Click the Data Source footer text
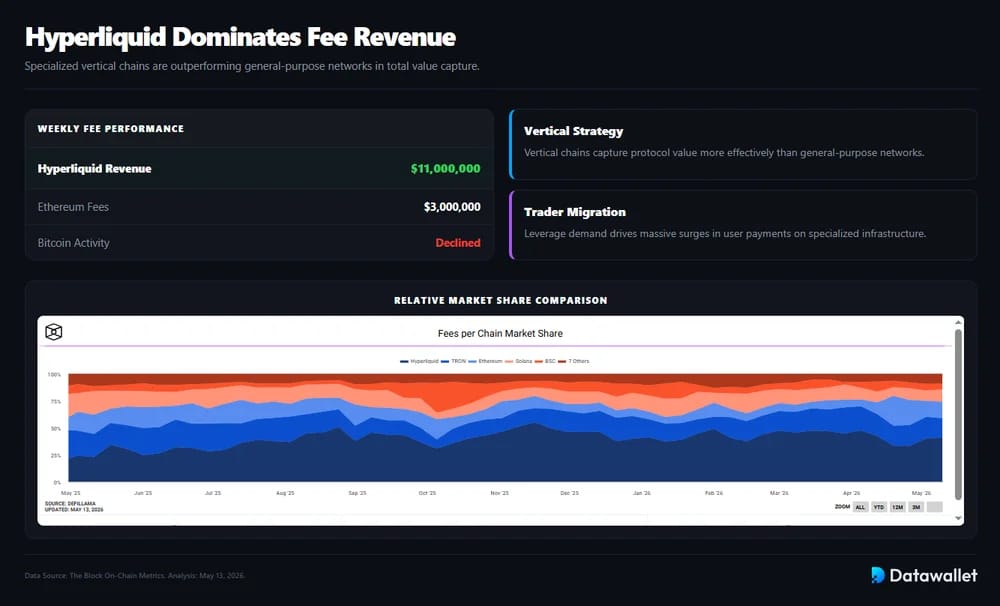The image size is (1000, 606). [135, 575]
